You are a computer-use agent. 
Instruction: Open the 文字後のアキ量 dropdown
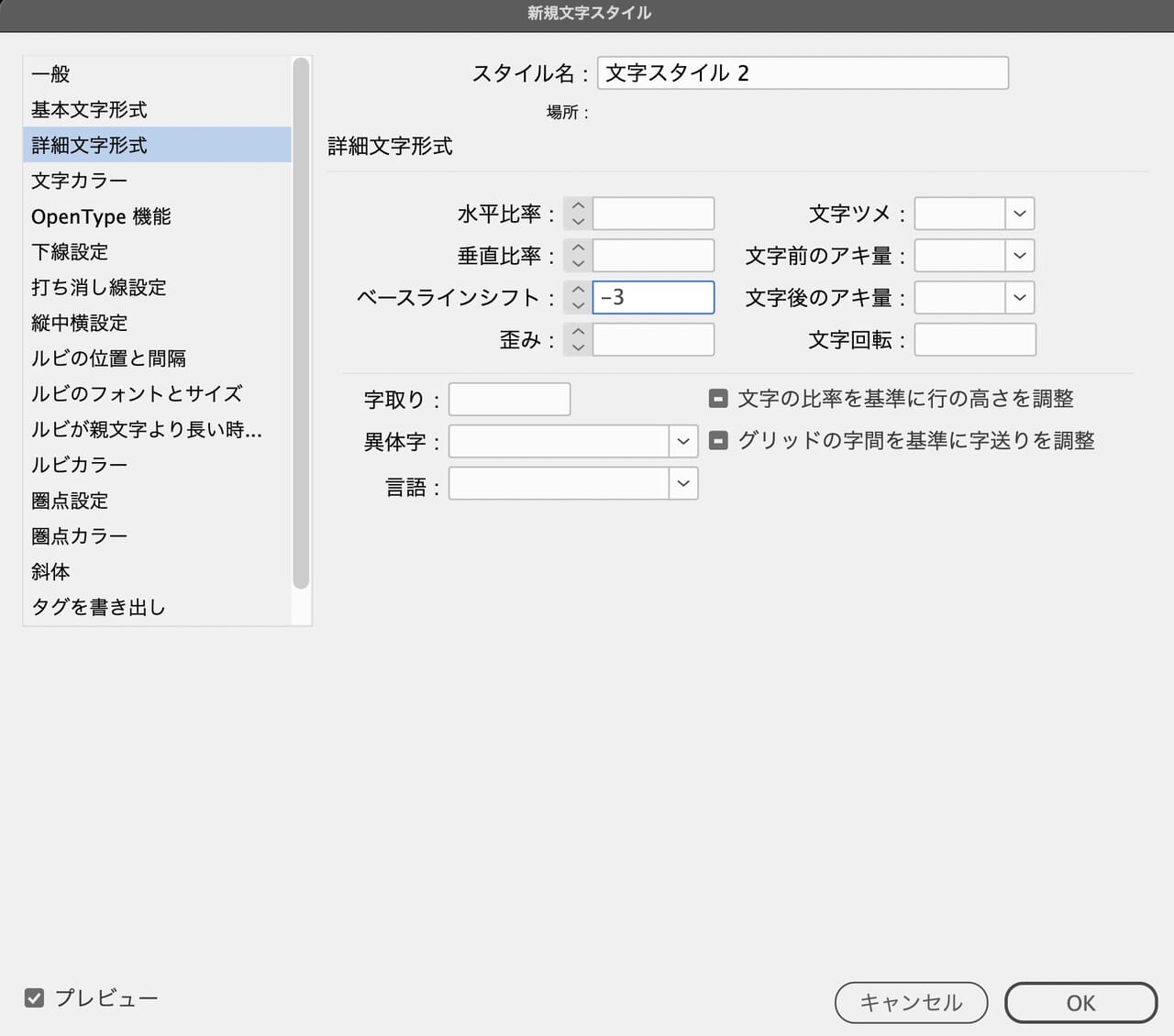(x=1019, y=297)
